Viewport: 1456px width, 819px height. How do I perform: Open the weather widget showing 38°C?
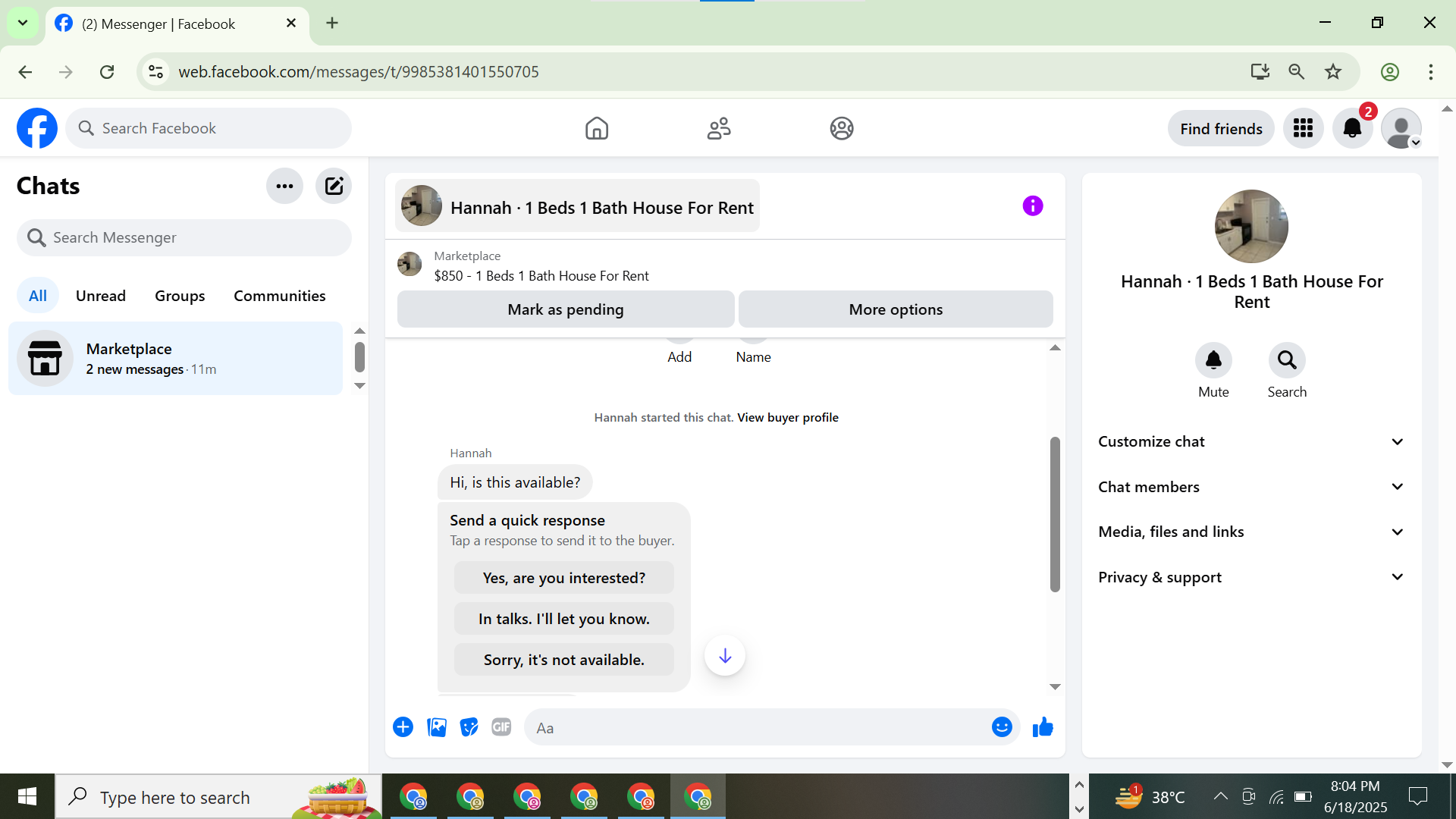point(1150,796)
